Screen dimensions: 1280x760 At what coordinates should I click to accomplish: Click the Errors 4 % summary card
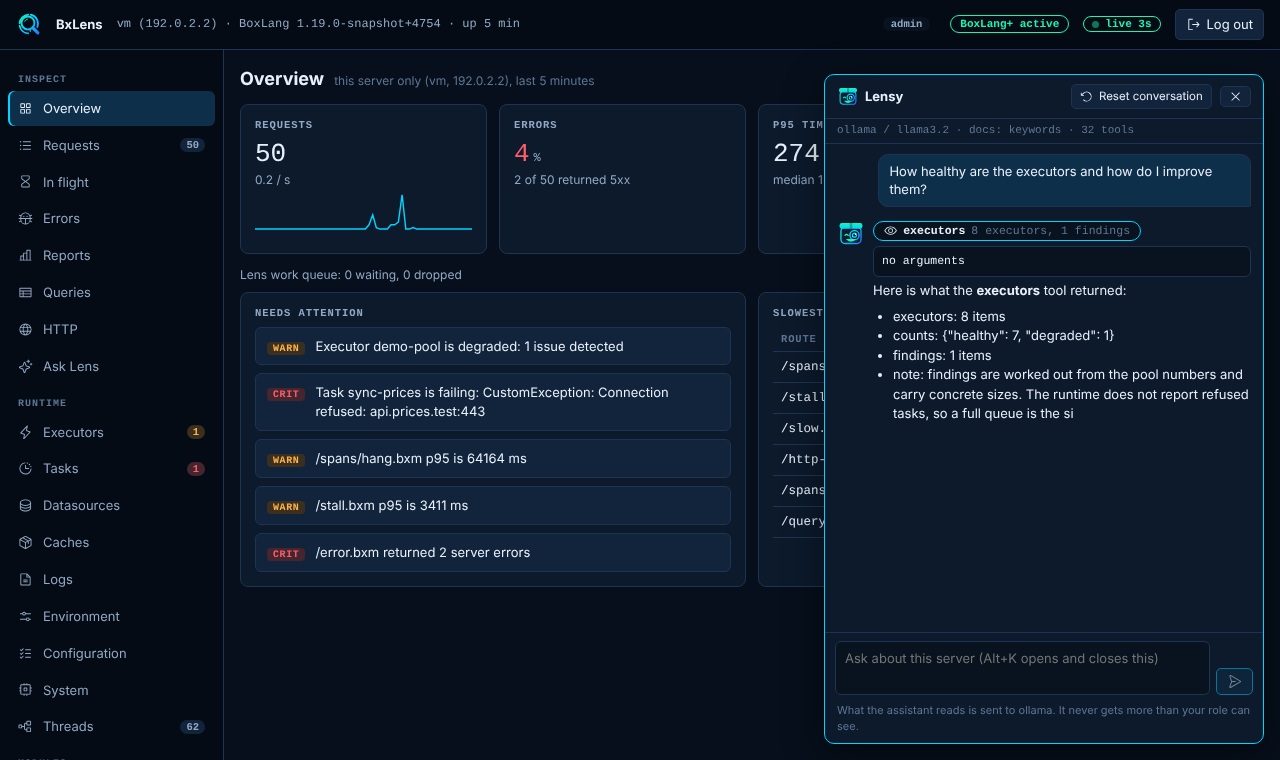click(x=622, y=179)
